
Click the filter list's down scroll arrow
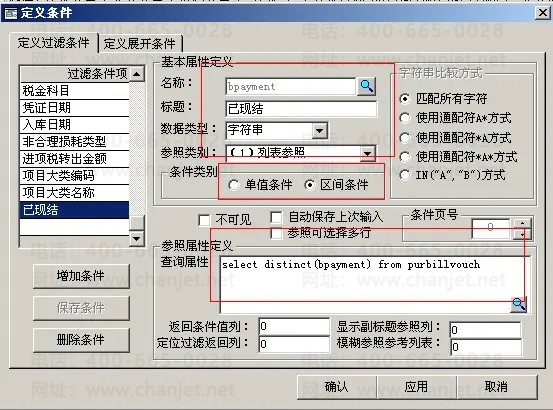(136, 239)
